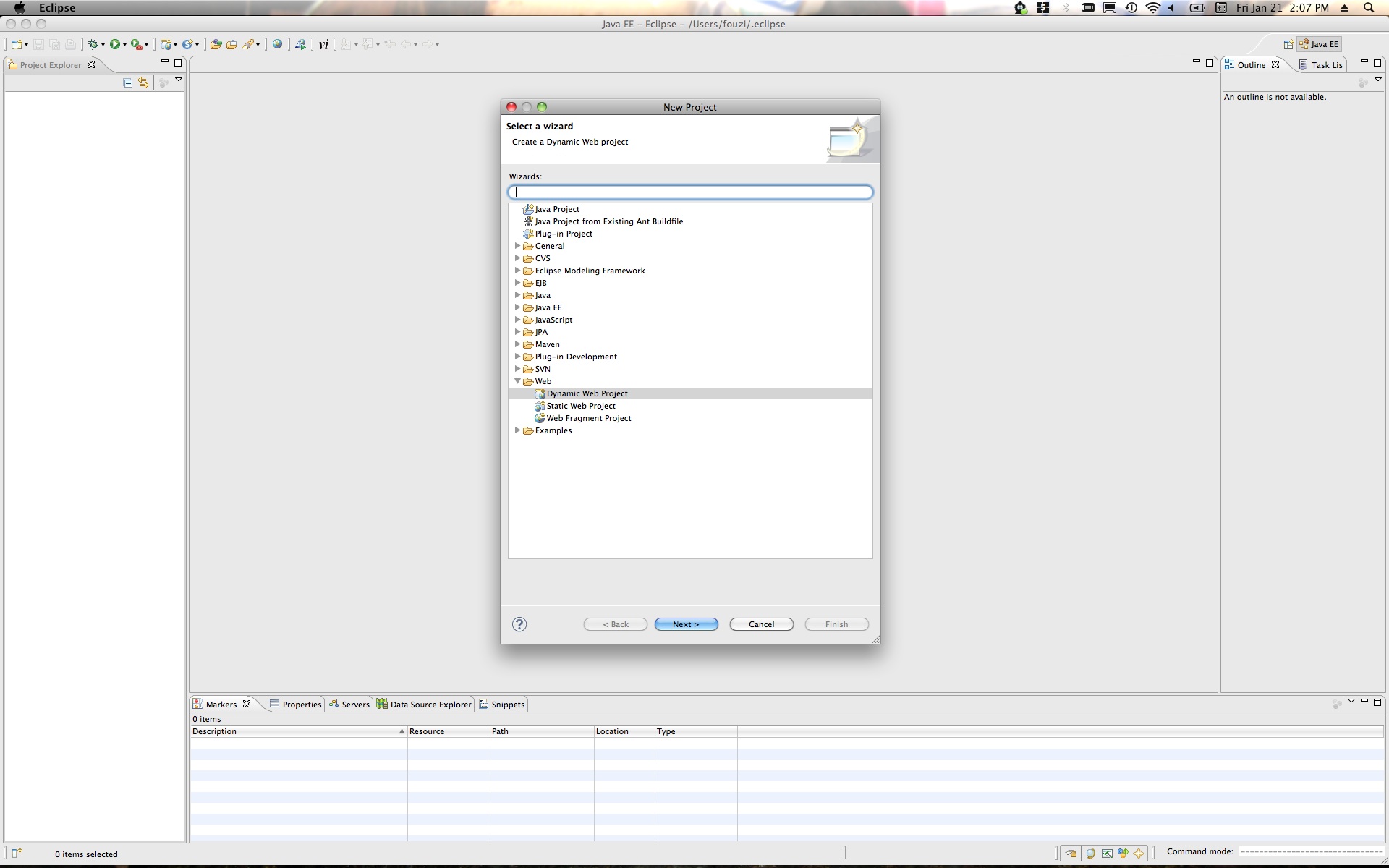
Task: Click the restore fast view status bar icon
Action: [1071, 854]
